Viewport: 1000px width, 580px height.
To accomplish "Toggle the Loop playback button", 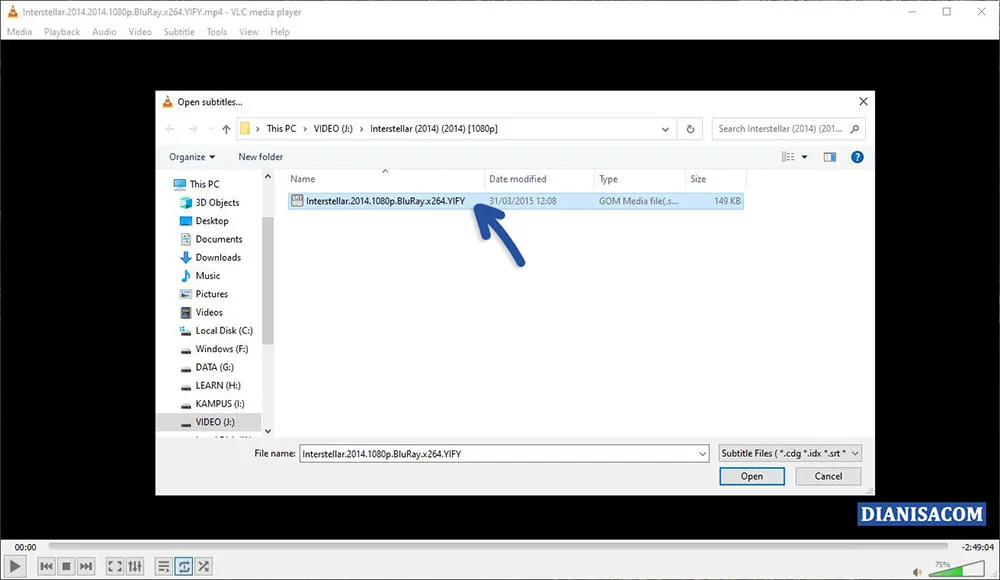I will point(184,565).
